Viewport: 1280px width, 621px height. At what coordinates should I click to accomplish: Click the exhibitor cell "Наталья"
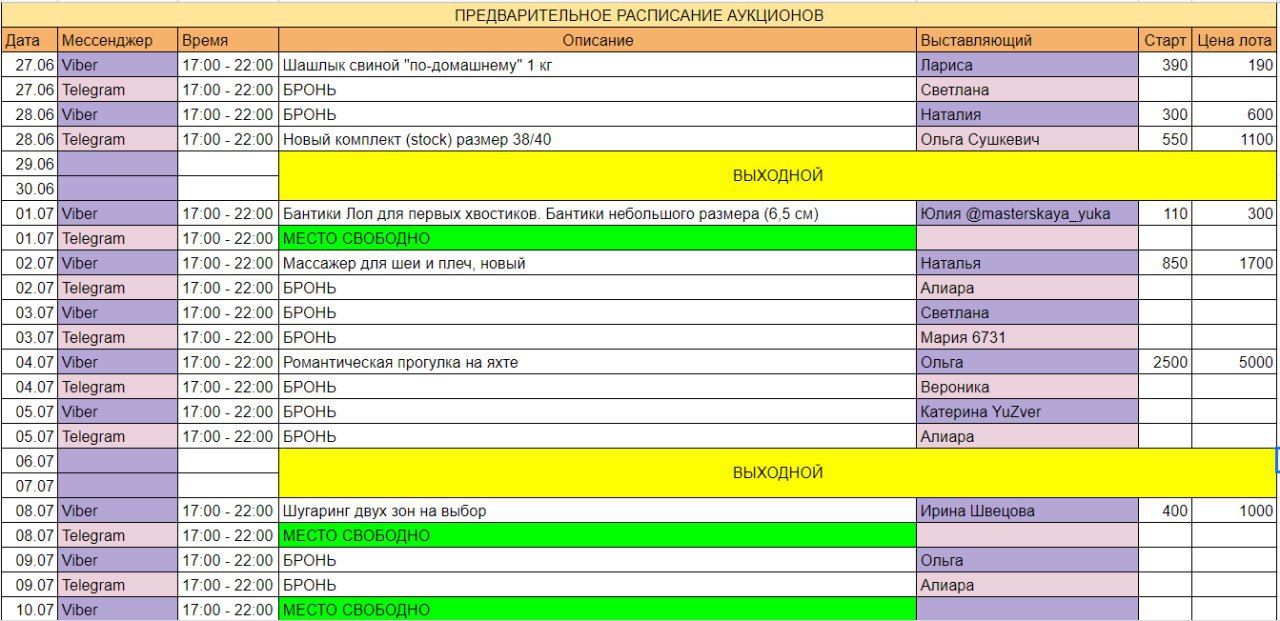(1028, 263)
